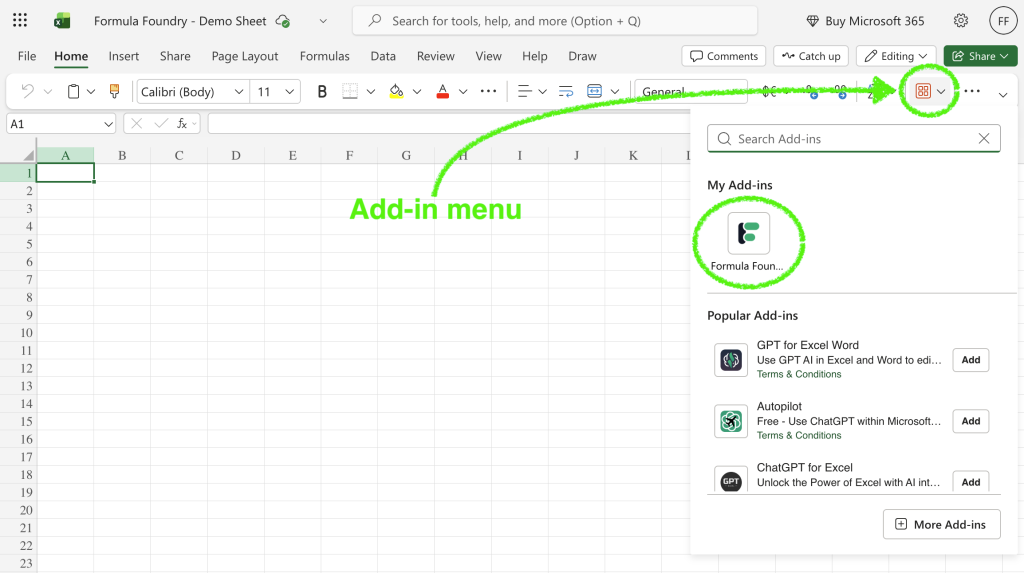The height and width of the screenshot is (573, 1024).
Task: Clear the Search Add-ins field
Action: click(984, 139)
